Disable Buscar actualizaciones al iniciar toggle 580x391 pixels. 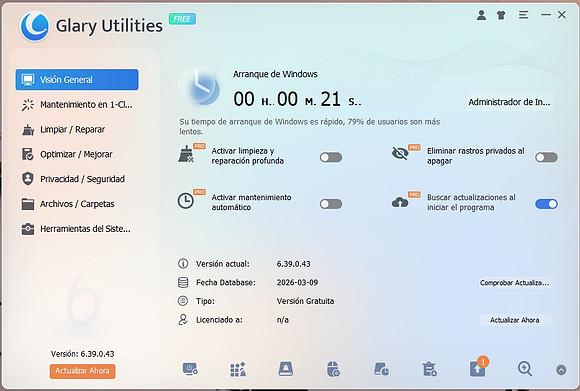pyautogui.click(x=546, y=204)
